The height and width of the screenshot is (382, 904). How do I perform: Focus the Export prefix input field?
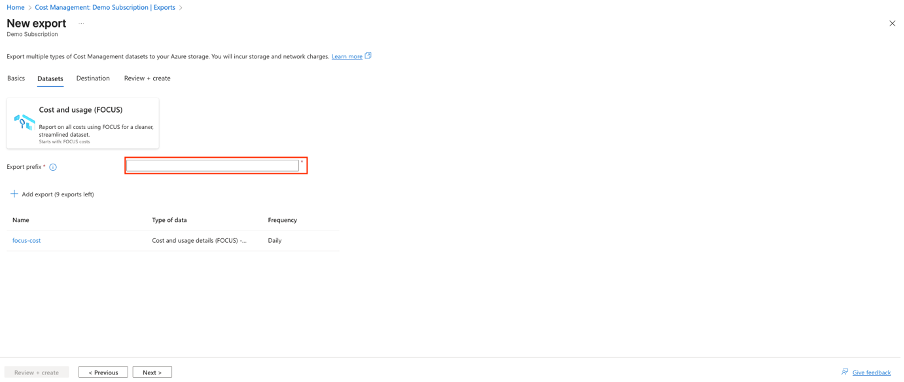tap(213, 166)
